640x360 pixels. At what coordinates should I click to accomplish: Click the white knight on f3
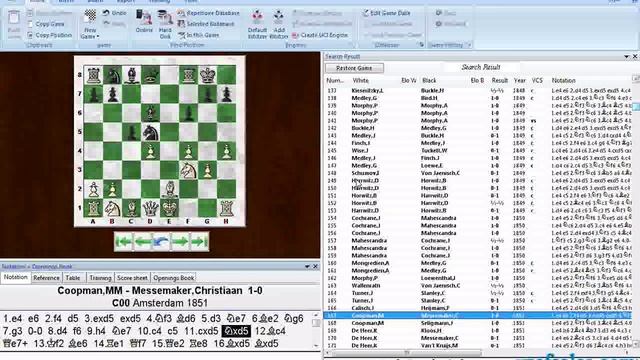coord(189,170)
